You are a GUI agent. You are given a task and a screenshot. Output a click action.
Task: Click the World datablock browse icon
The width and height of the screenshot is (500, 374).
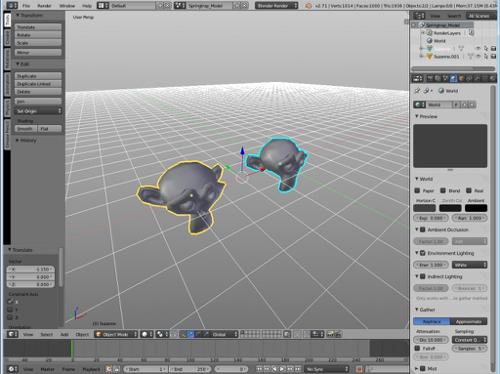point(419,105)
